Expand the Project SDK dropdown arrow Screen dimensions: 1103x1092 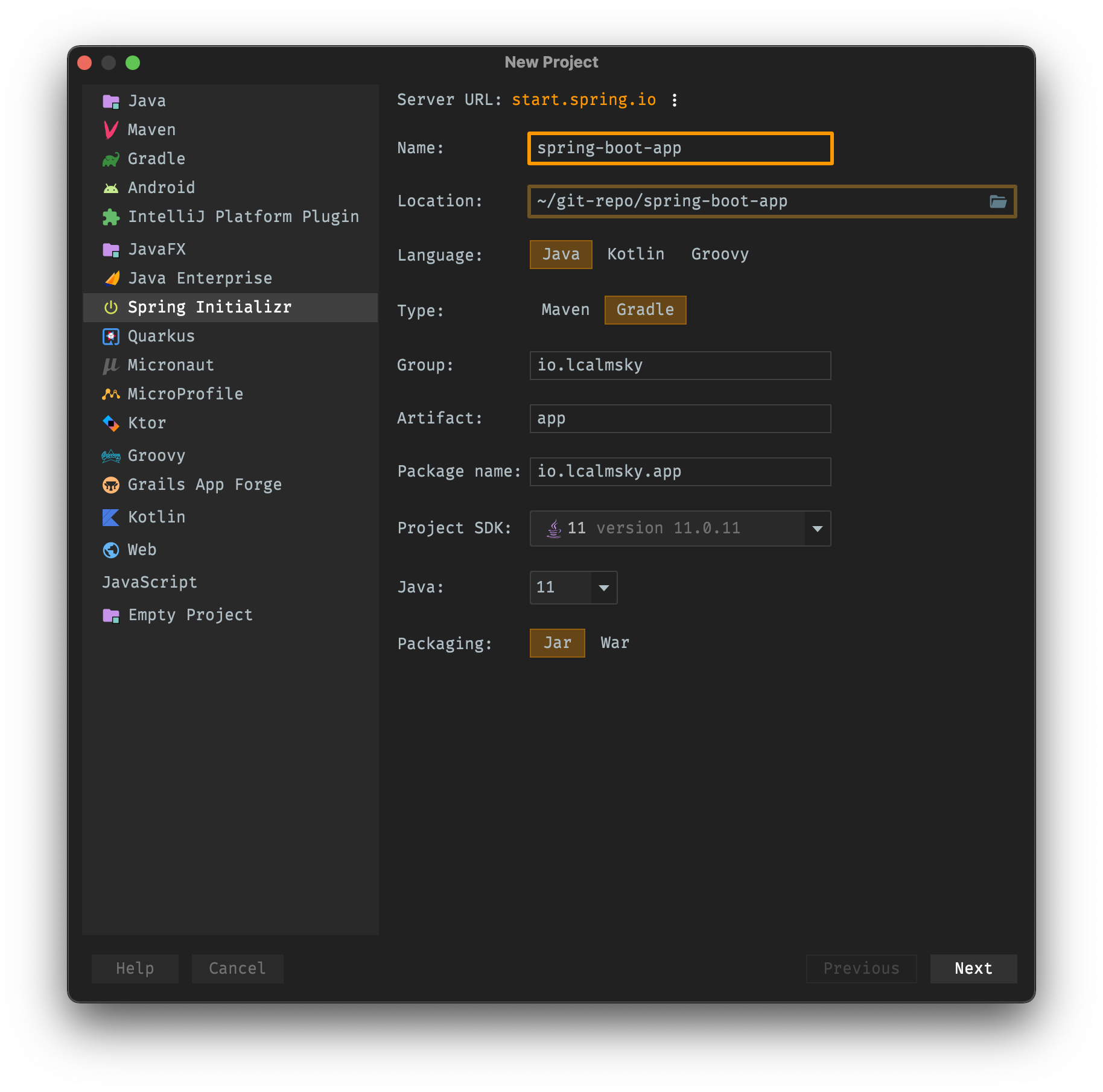coord(818,529)
